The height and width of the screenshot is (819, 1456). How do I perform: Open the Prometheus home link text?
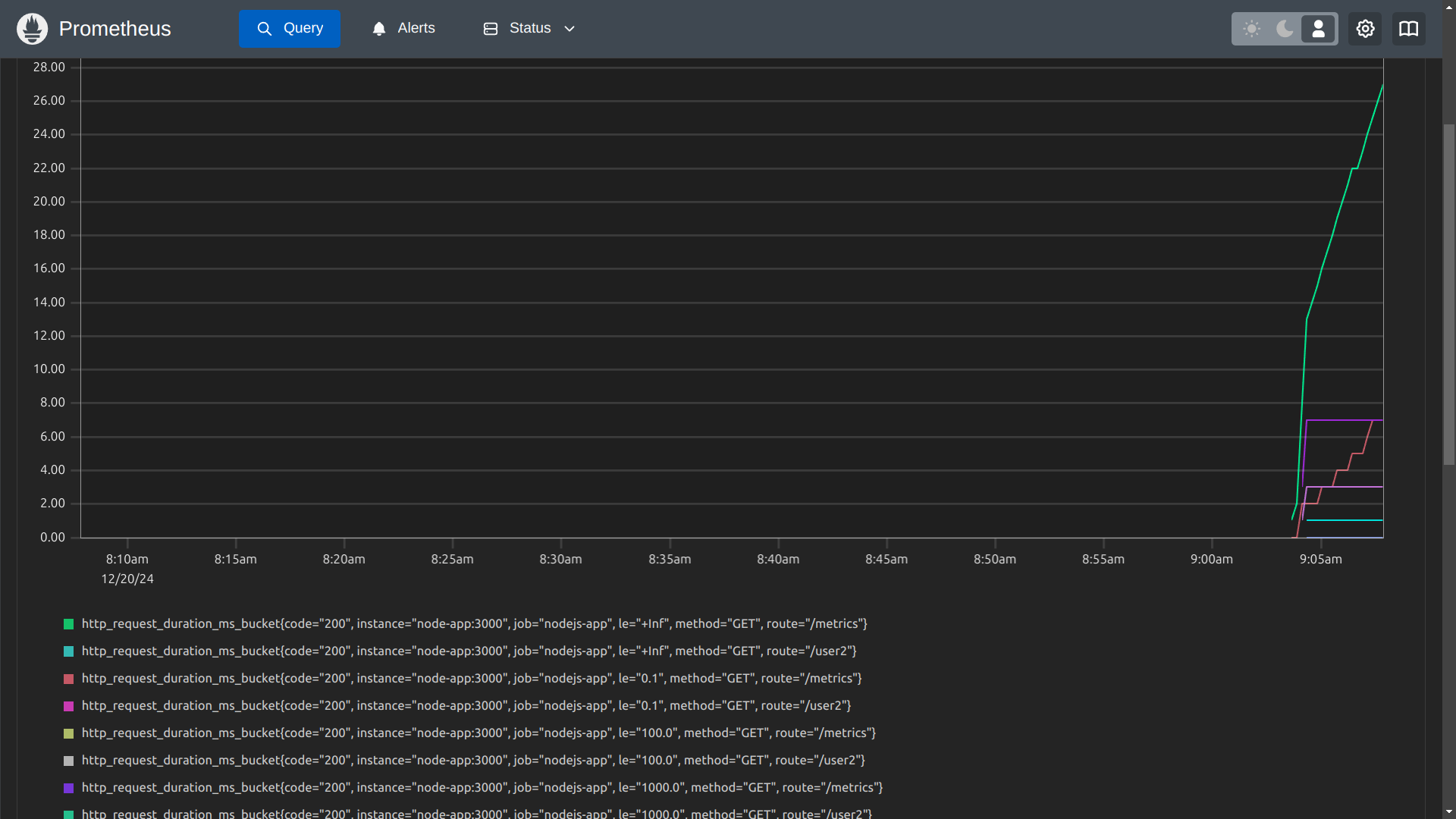pos(115,29)
